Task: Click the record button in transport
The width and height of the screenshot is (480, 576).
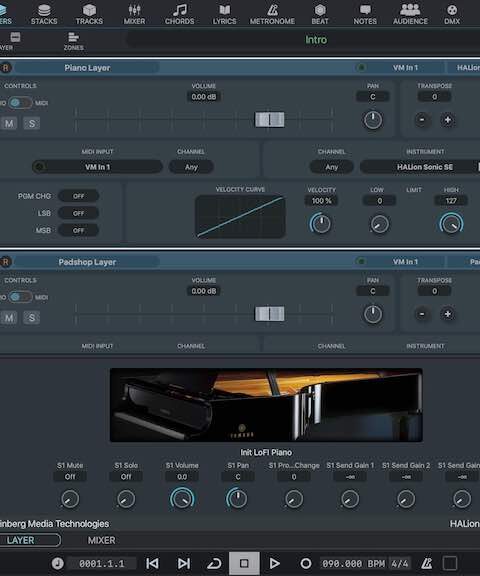Action: (x=306, y=563)
